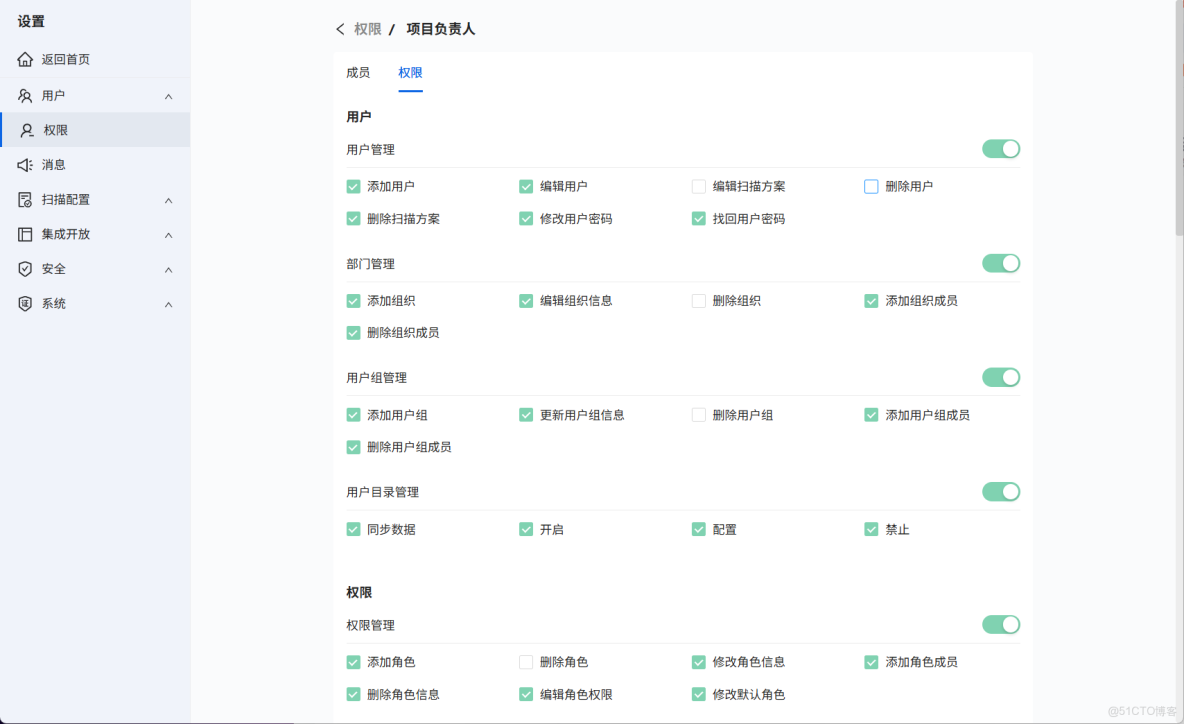The width and height of the screenshot is (1184, 724).
Task: Click the 集成开放 grid icon
Action: click(x=23, y=234)
